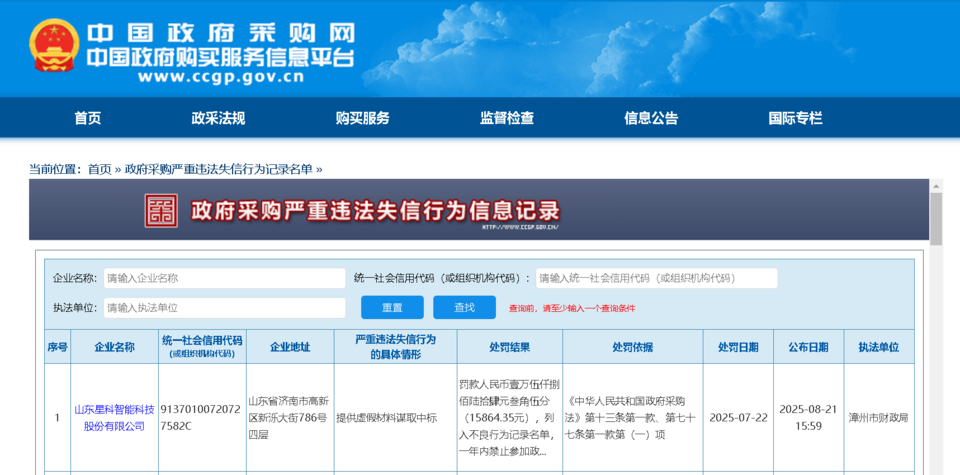Click the 处罚日期 column header
This screenshot has width=960, height=475.
click(x=738, y=347)
